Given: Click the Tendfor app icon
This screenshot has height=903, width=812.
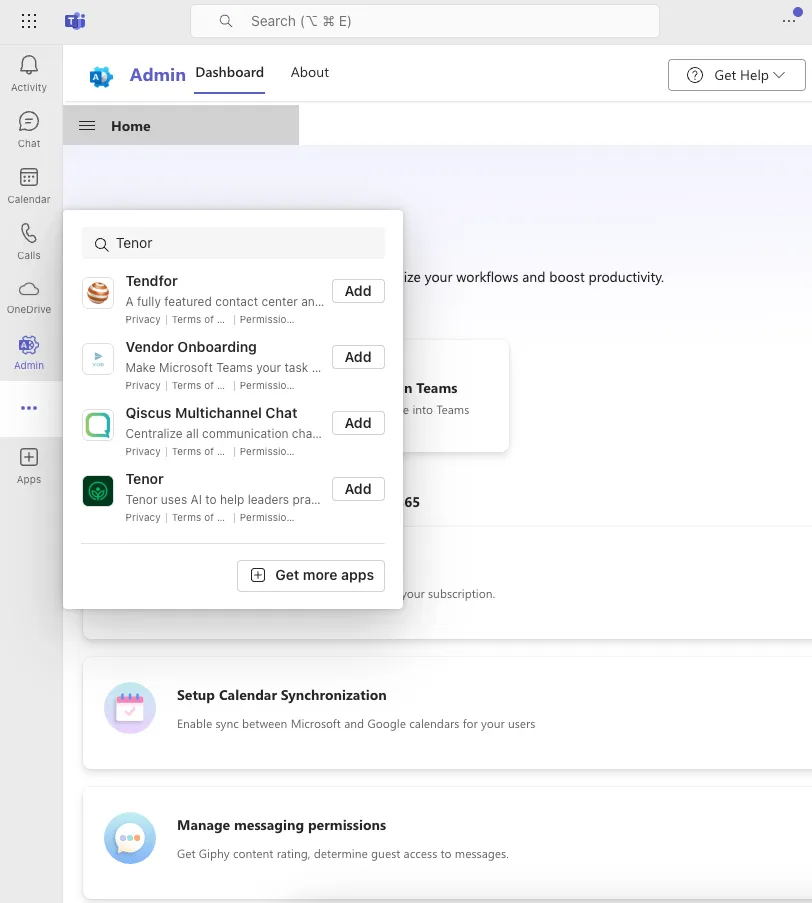Looking at the screenshot, I should (x=98, y=293).
